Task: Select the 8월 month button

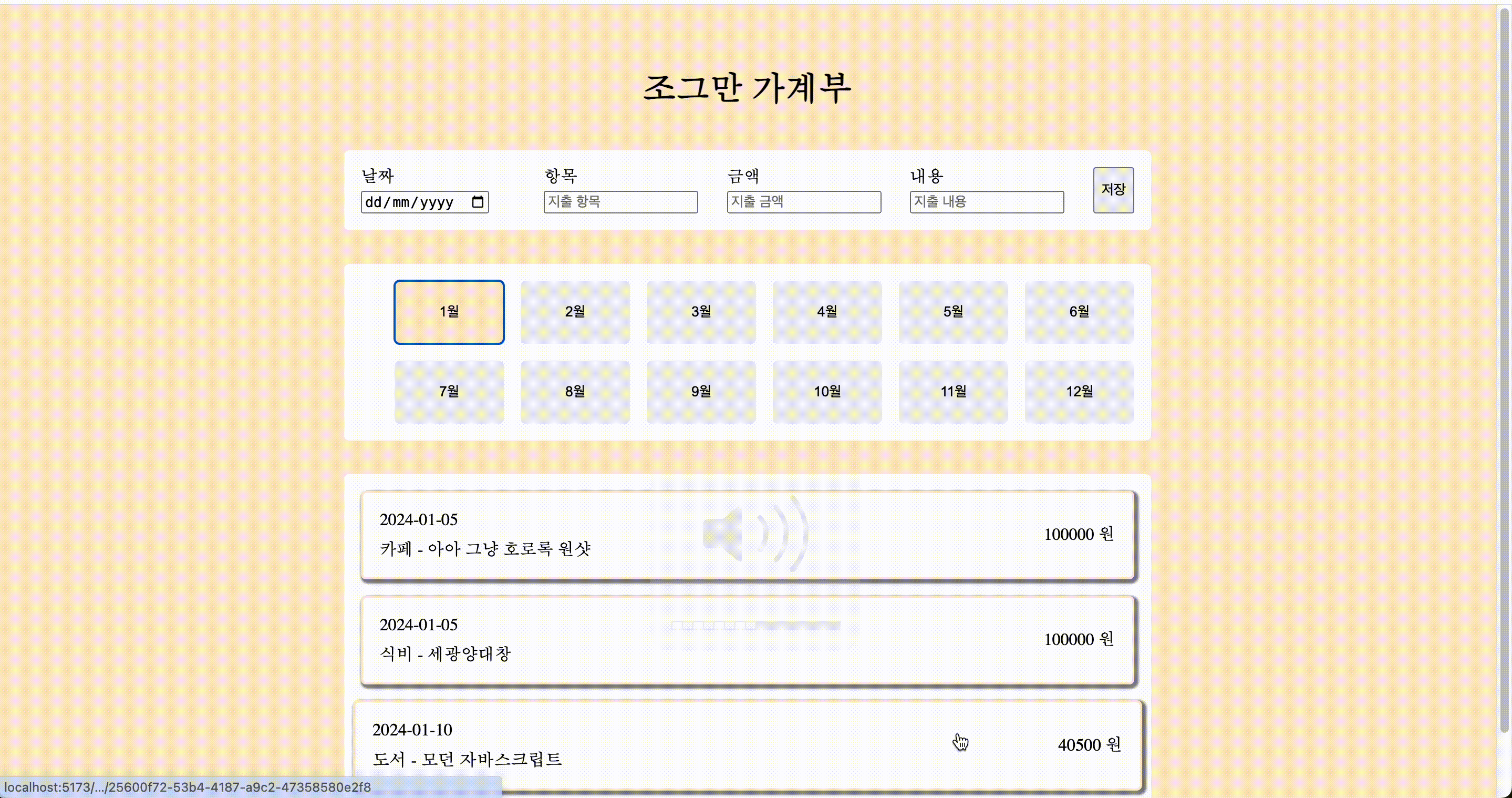Action: point(575,391)
